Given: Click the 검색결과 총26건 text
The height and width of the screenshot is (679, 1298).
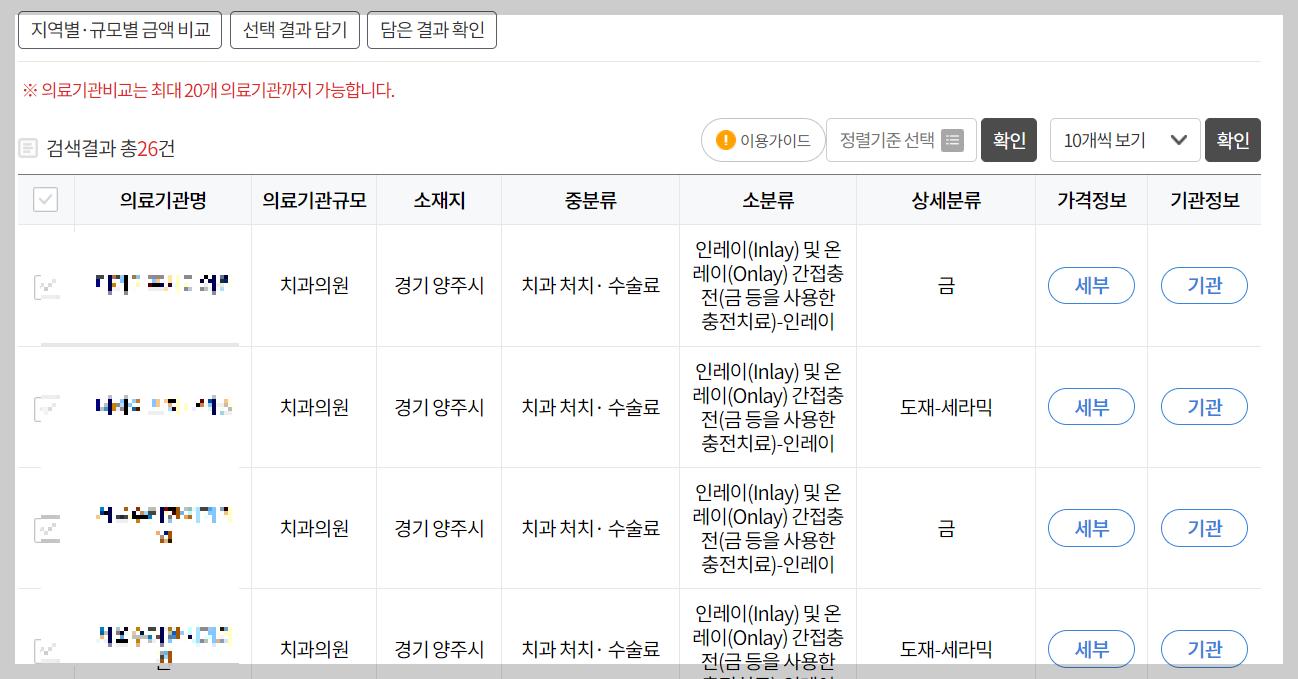Looking at the screenshot, I should pyautogui.click(x=110, y=149).
